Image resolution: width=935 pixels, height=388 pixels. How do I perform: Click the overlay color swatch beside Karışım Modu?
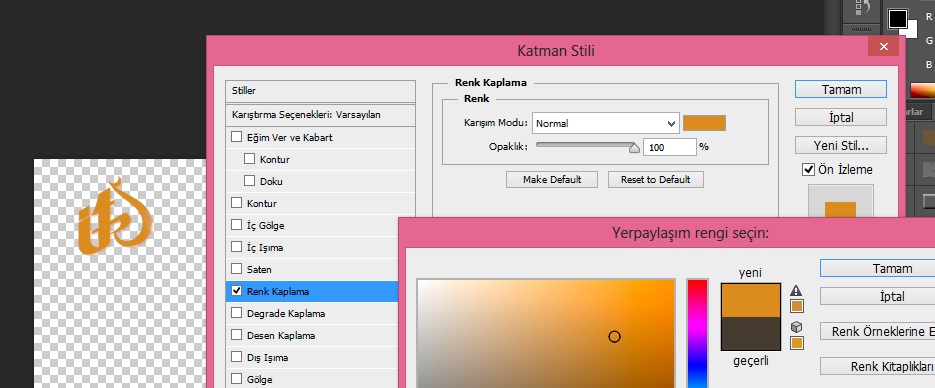click(x=704, y=123)
